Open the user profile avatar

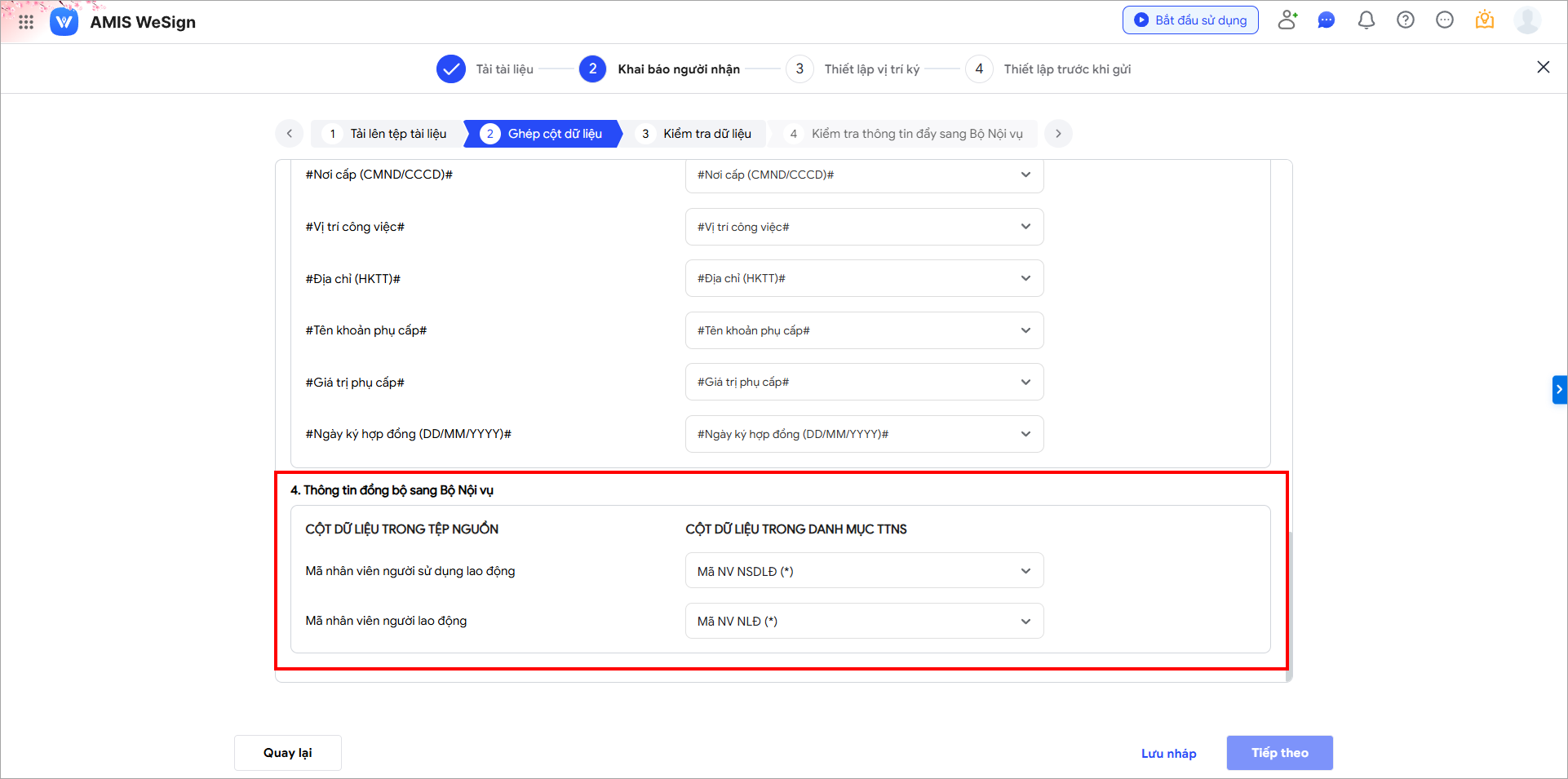coord(1526,20)
